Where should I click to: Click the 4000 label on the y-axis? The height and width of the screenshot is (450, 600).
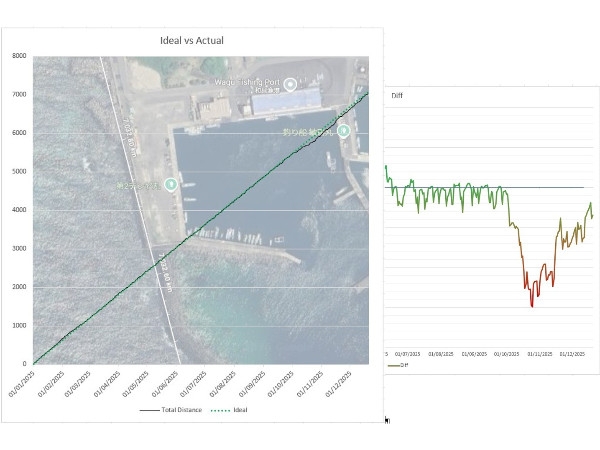(19, 210)
